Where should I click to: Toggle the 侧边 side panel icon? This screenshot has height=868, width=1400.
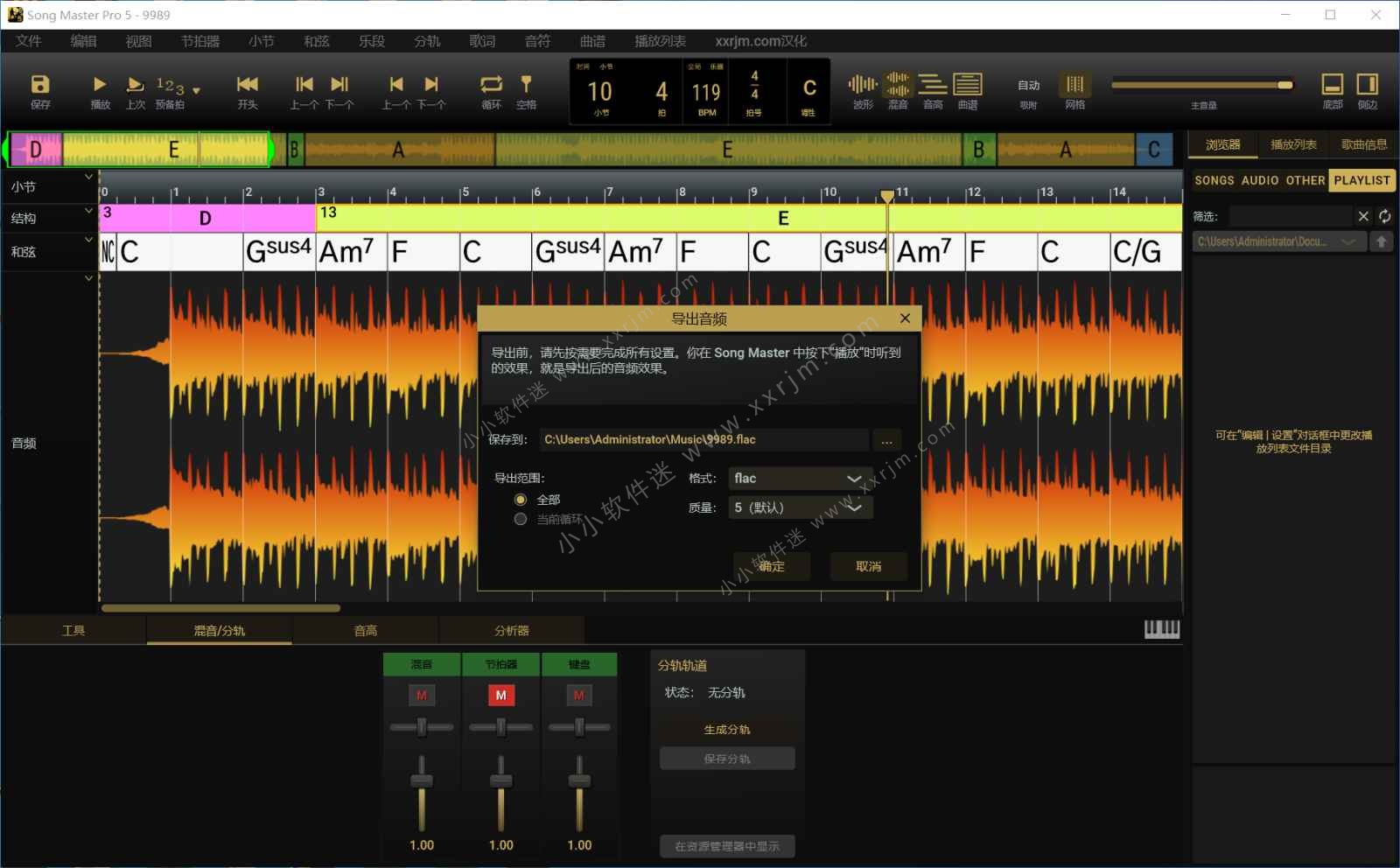pos(1367,85)
